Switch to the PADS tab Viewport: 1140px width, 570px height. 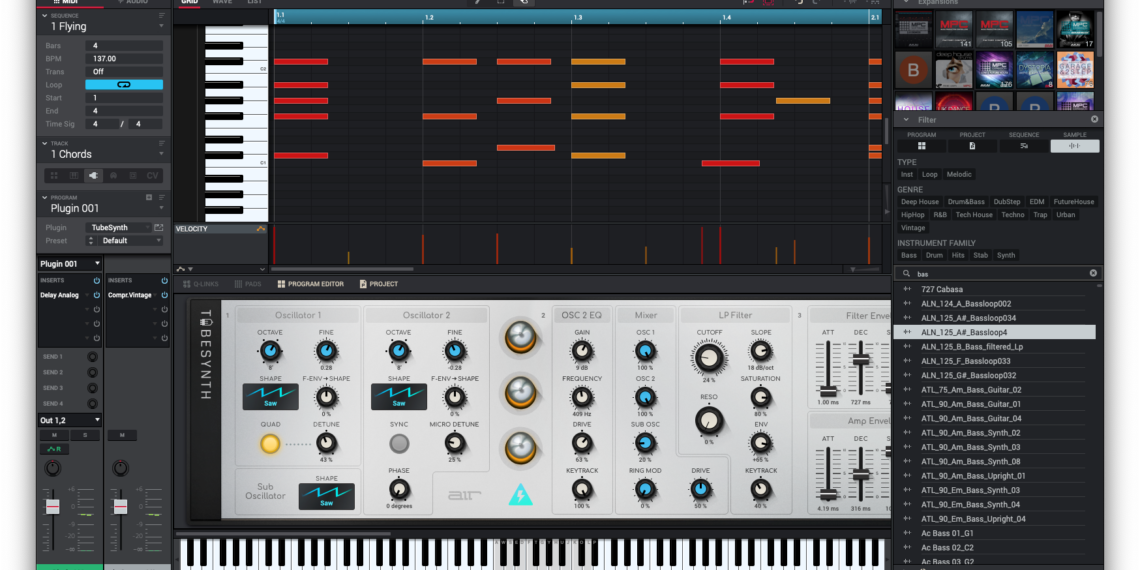[x=248, y=284]
